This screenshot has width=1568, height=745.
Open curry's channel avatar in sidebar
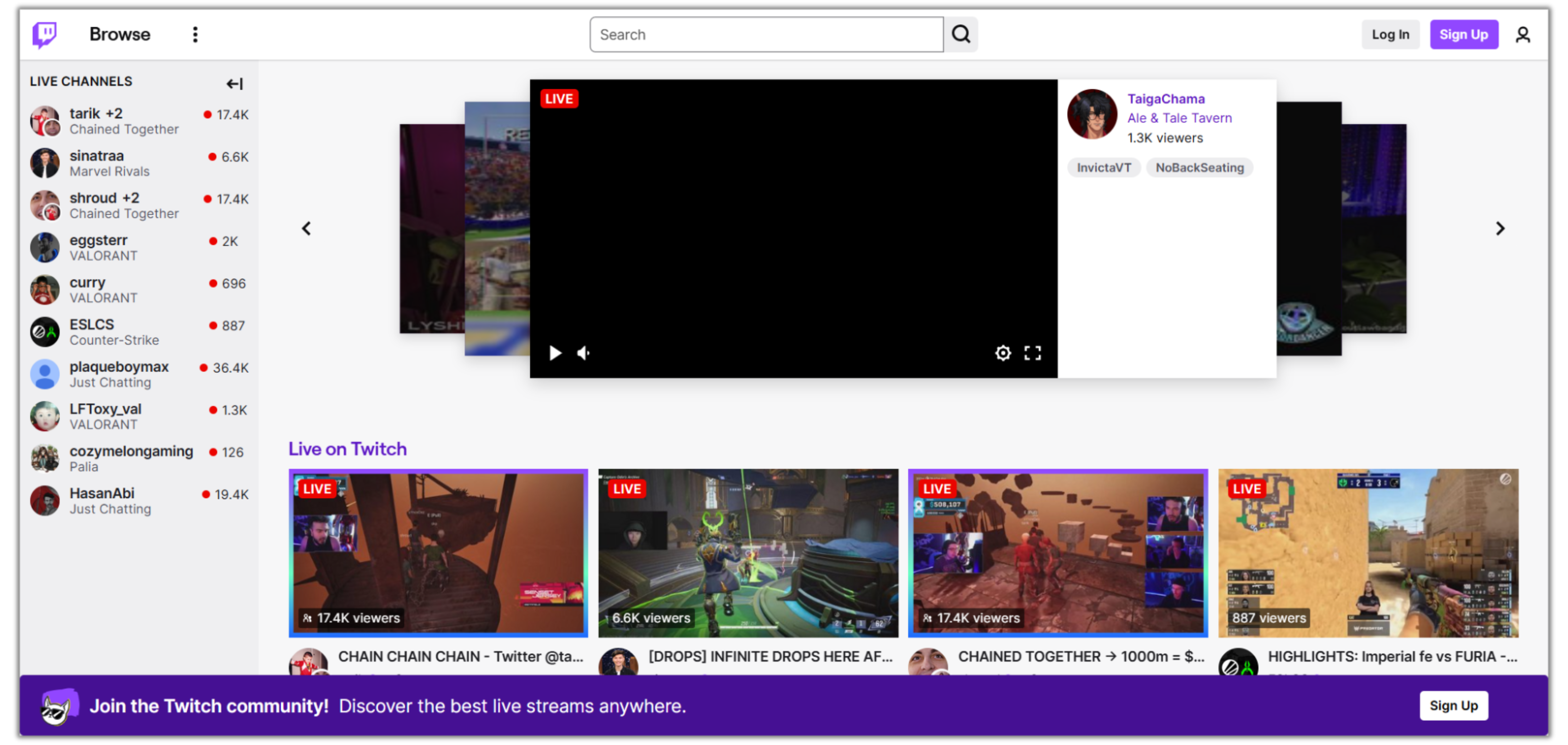click(x=45, y=290)
